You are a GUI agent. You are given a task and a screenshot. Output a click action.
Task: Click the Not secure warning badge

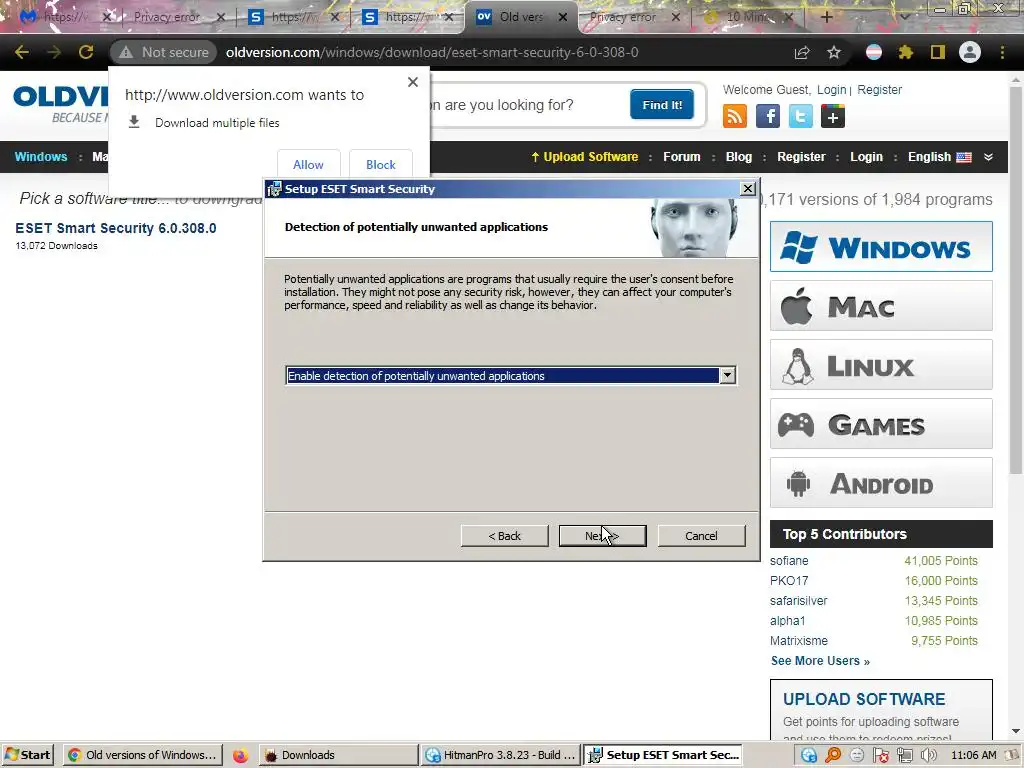tap(163, 52)
